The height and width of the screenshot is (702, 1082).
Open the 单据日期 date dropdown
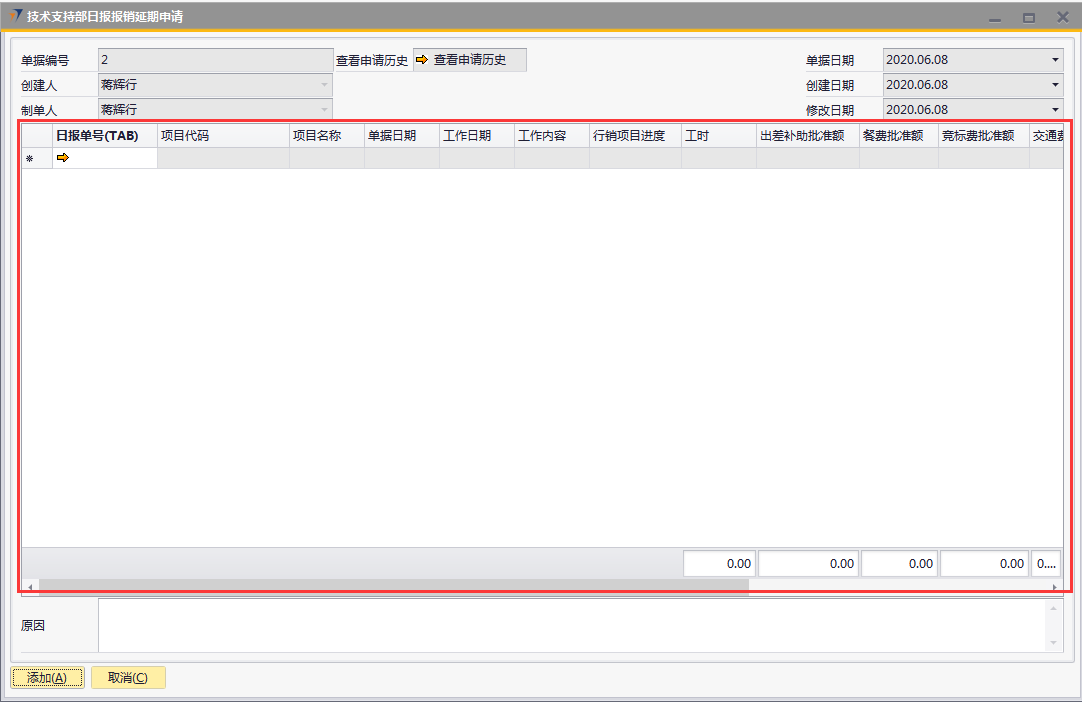point(1055,60)
